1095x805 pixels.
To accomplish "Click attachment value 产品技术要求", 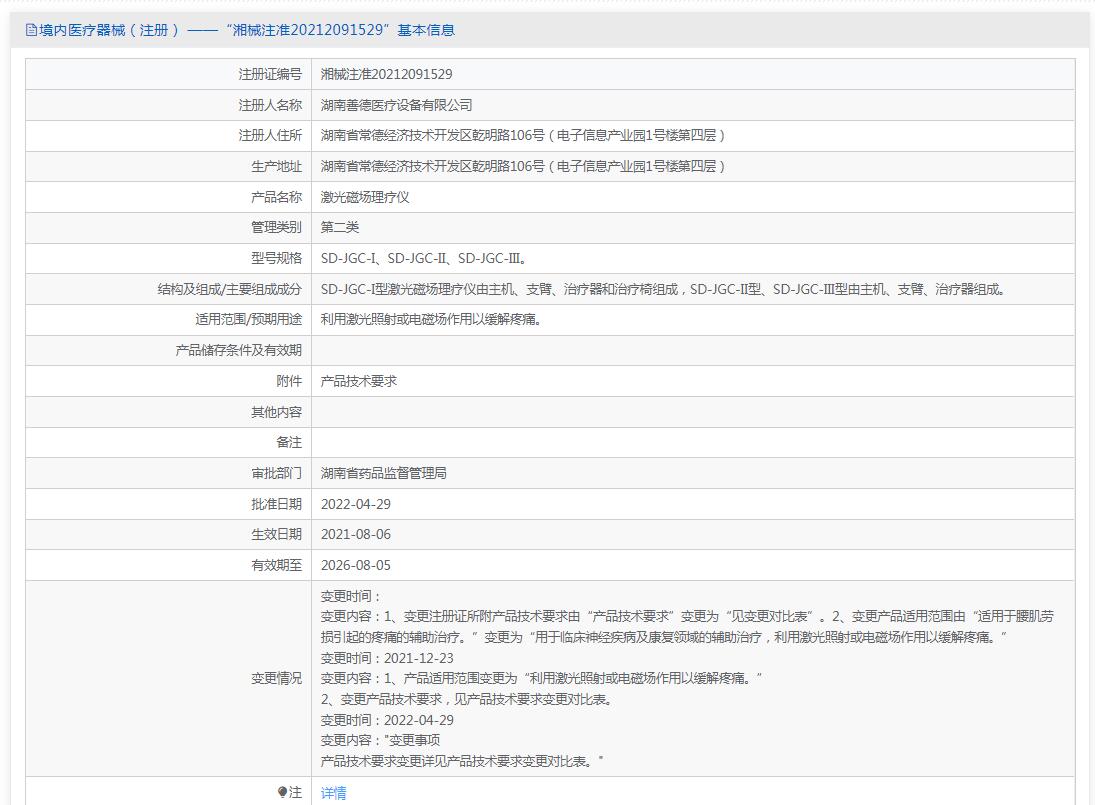I will point(358,381).
